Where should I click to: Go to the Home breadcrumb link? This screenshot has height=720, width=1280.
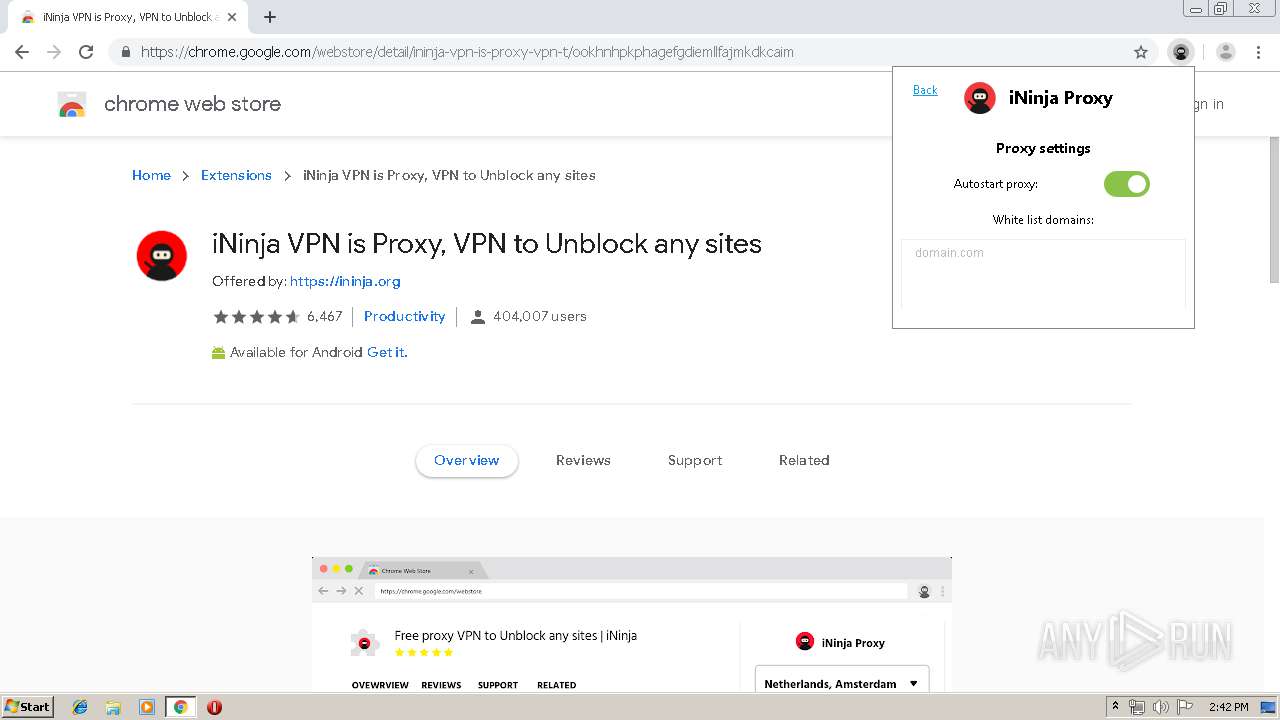151,175
